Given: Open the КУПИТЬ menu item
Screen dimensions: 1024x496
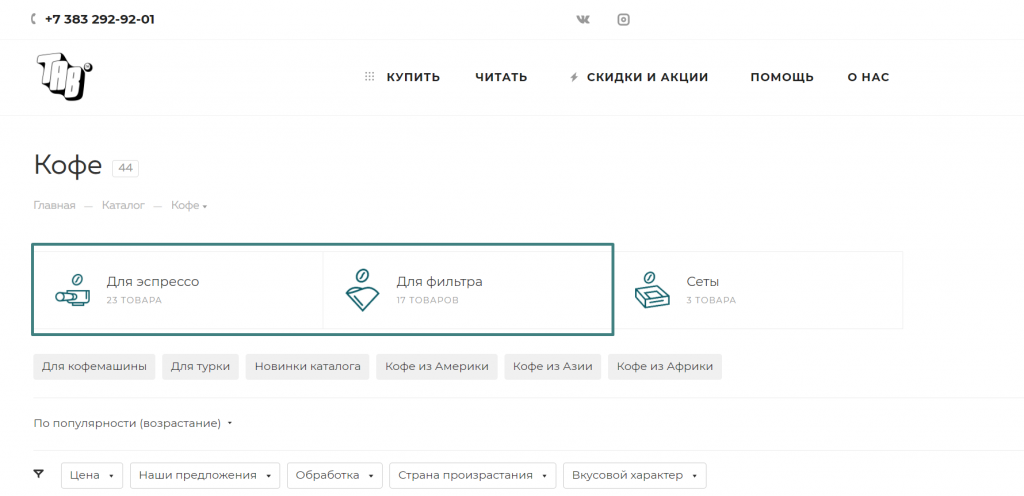Looking at the screenshot, I should coord(412,77).
